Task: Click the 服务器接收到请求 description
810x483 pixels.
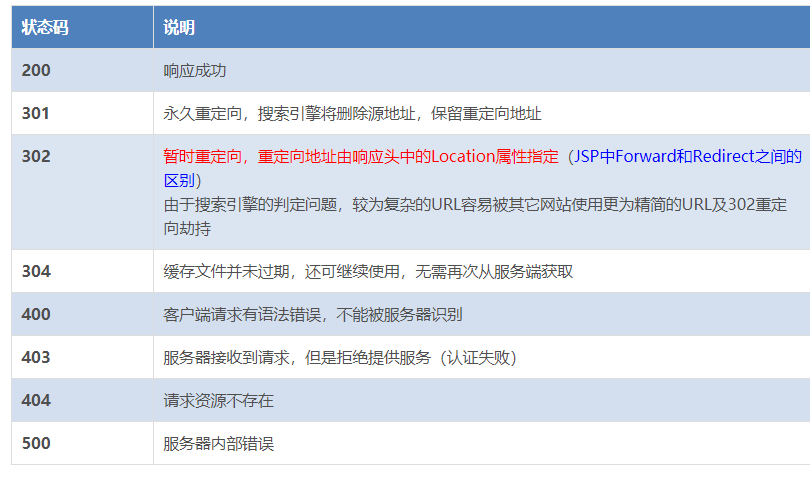Action: (340, 357)
